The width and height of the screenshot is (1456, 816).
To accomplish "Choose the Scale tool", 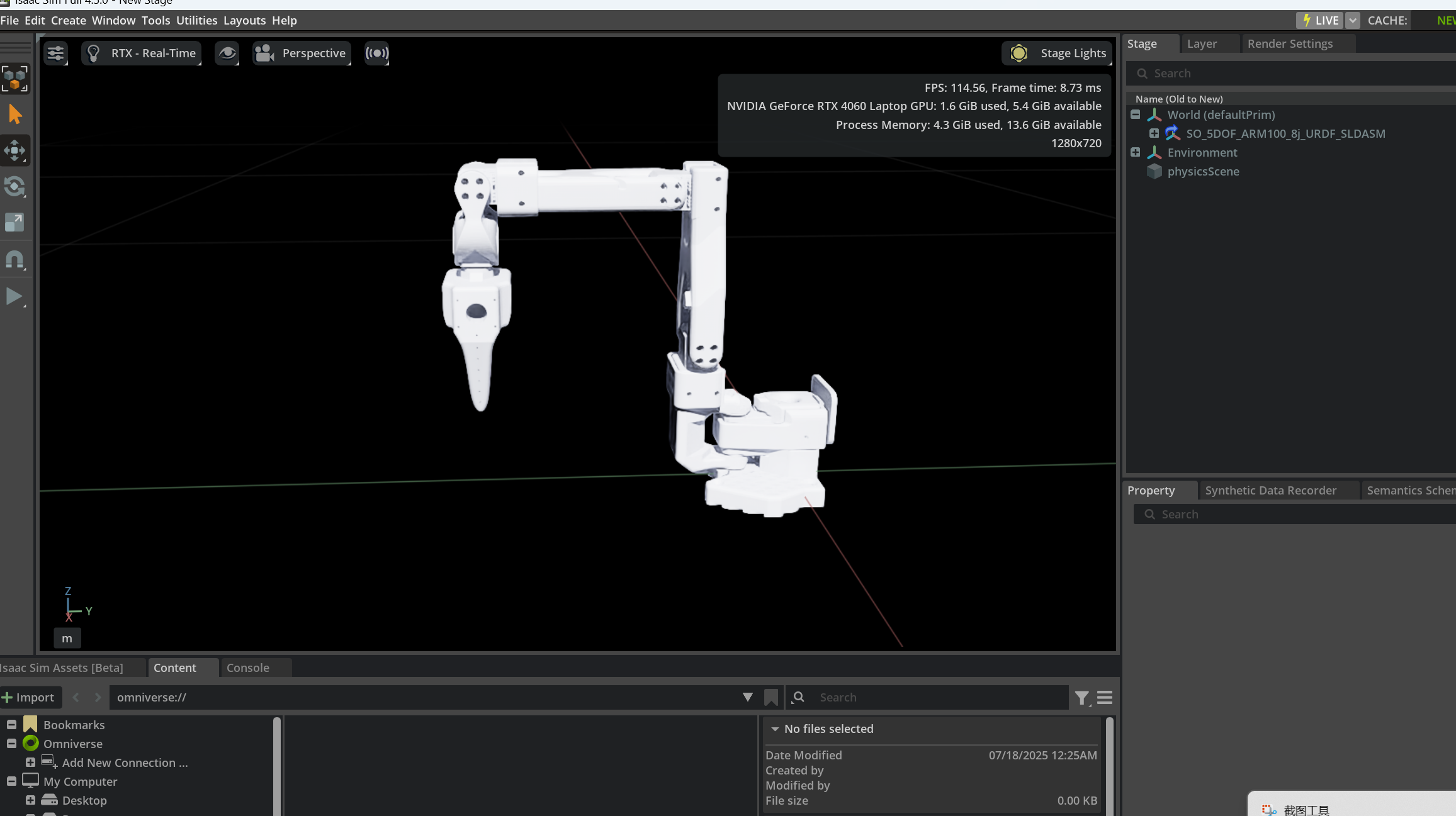I will click(x=15, y=222).
